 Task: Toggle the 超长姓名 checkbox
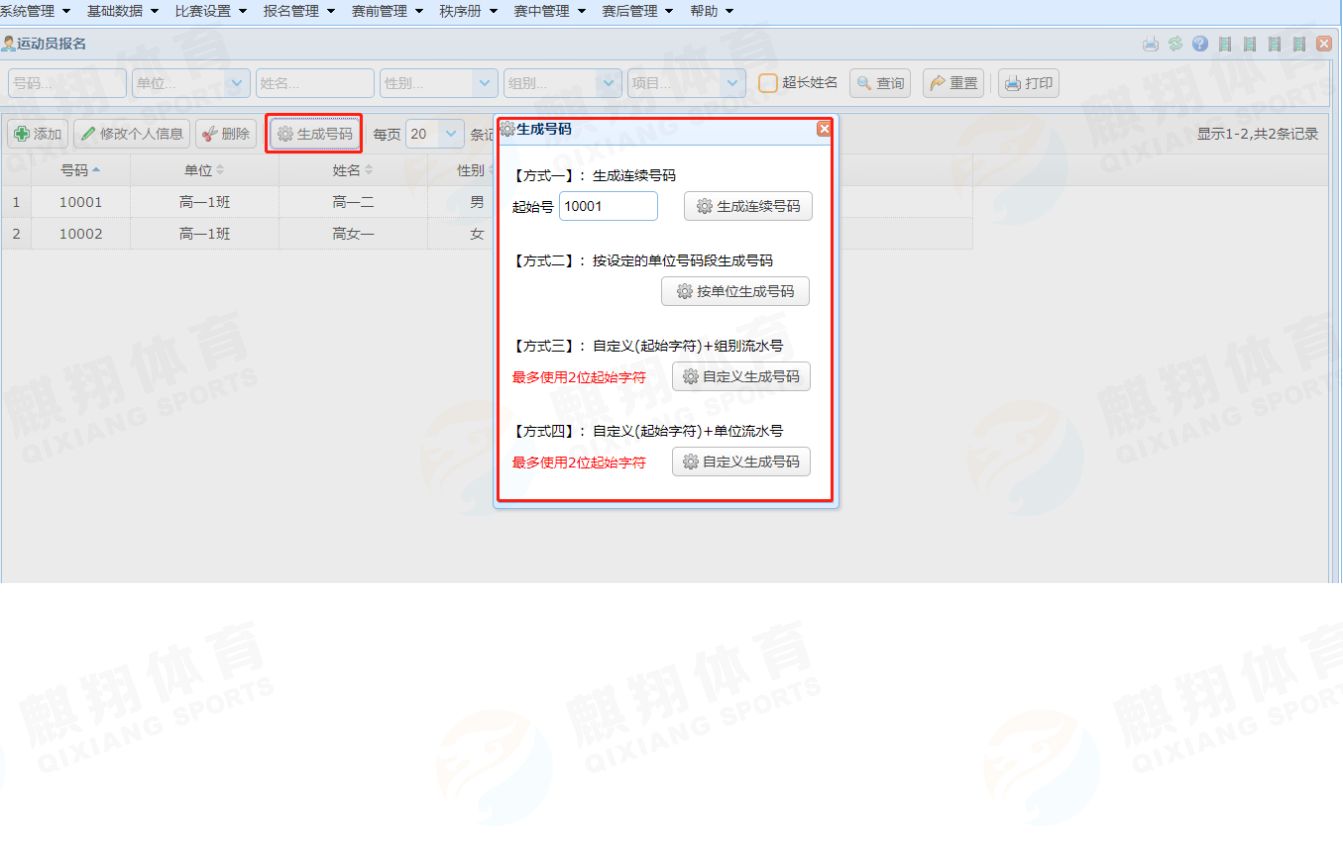pos(767,83)
